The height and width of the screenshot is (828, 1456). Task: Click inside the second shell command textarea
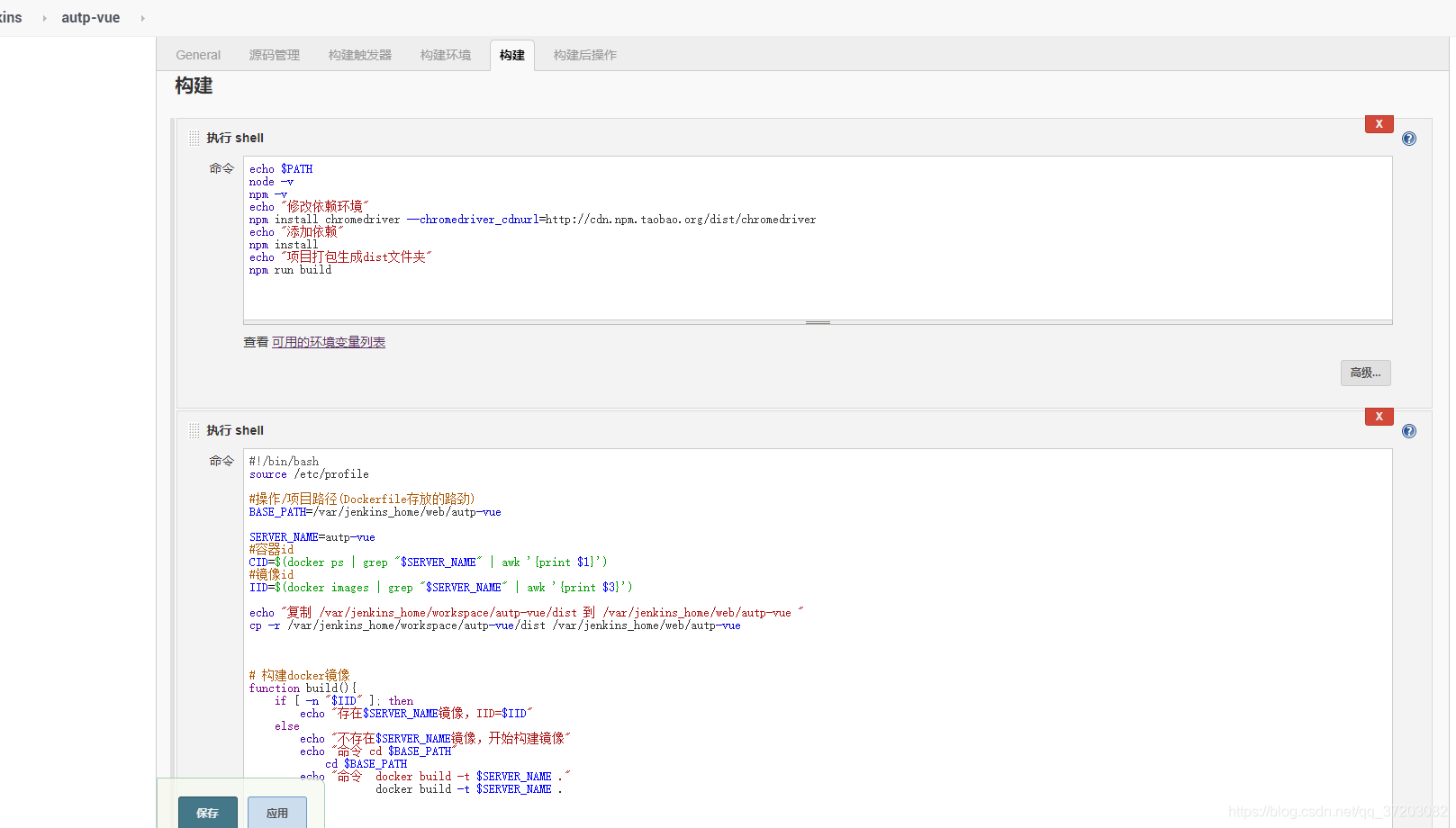click(x=810, y=585)
